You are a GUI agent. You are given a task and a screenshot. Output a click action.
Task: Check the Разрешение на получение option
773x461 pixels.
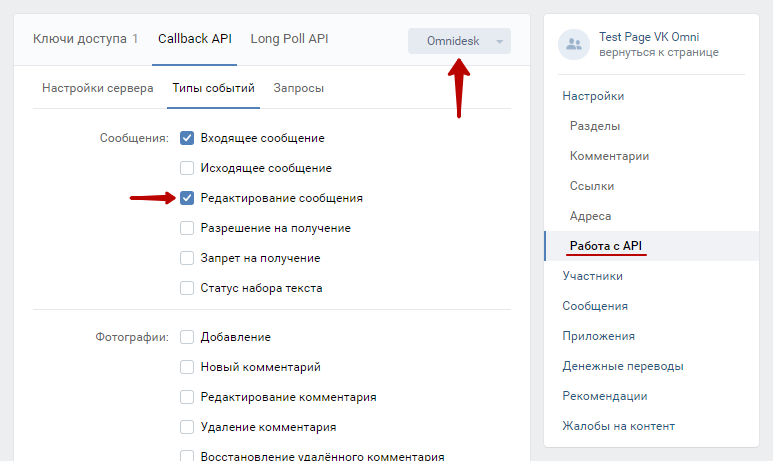pos(187,228)
